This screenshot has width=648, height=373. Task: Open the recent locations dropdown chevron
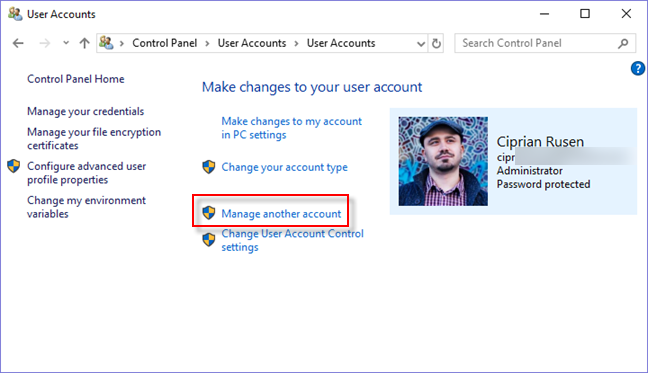[x=66, y=43]
